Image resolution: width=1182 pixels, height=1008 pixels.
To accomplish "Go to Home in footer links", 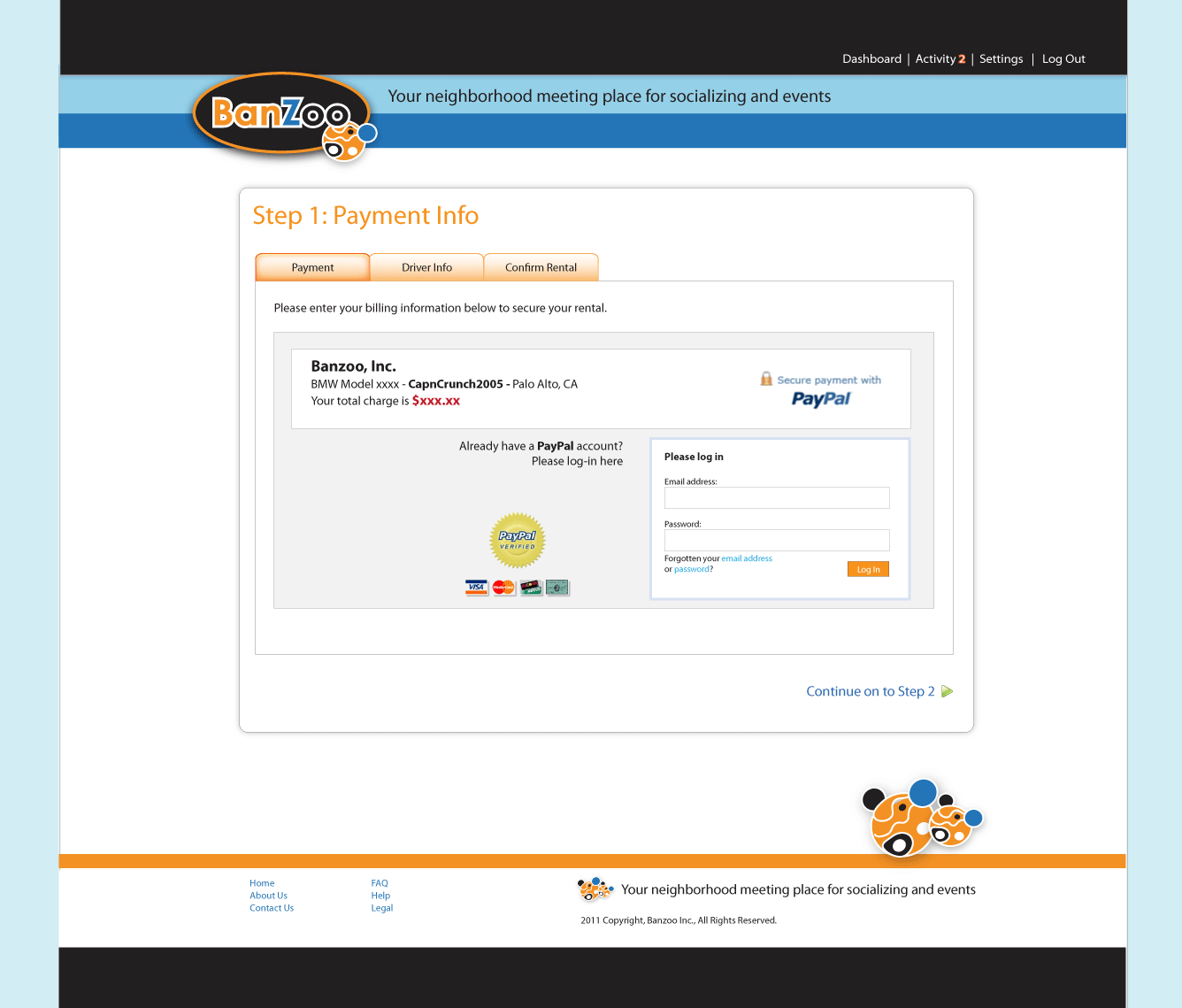I will [262, 883].
